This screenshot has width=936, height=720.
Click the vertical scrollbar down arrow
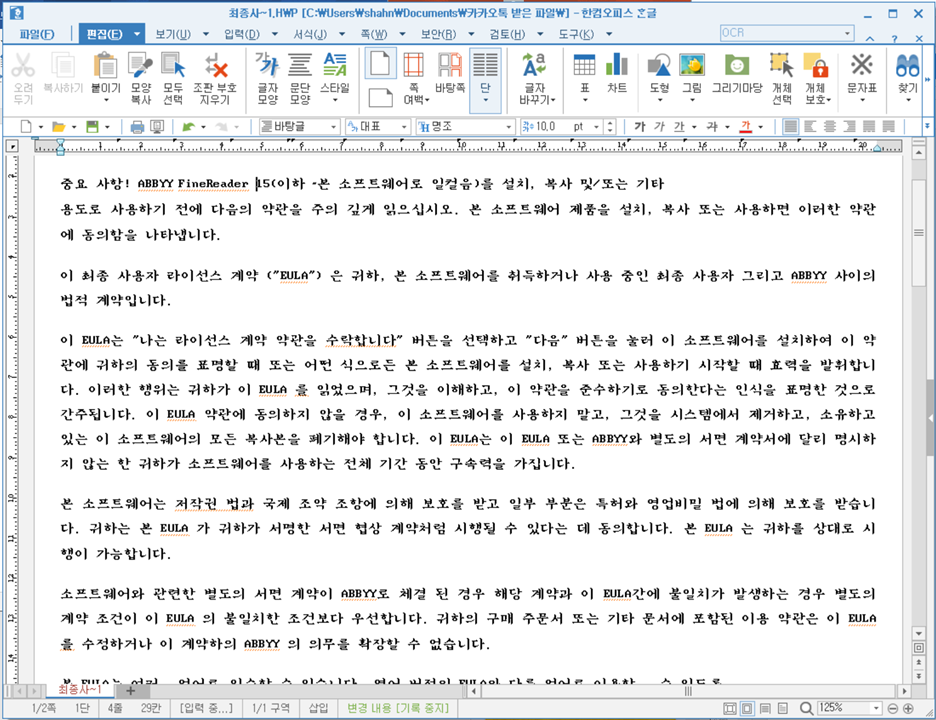pos(919,633)
